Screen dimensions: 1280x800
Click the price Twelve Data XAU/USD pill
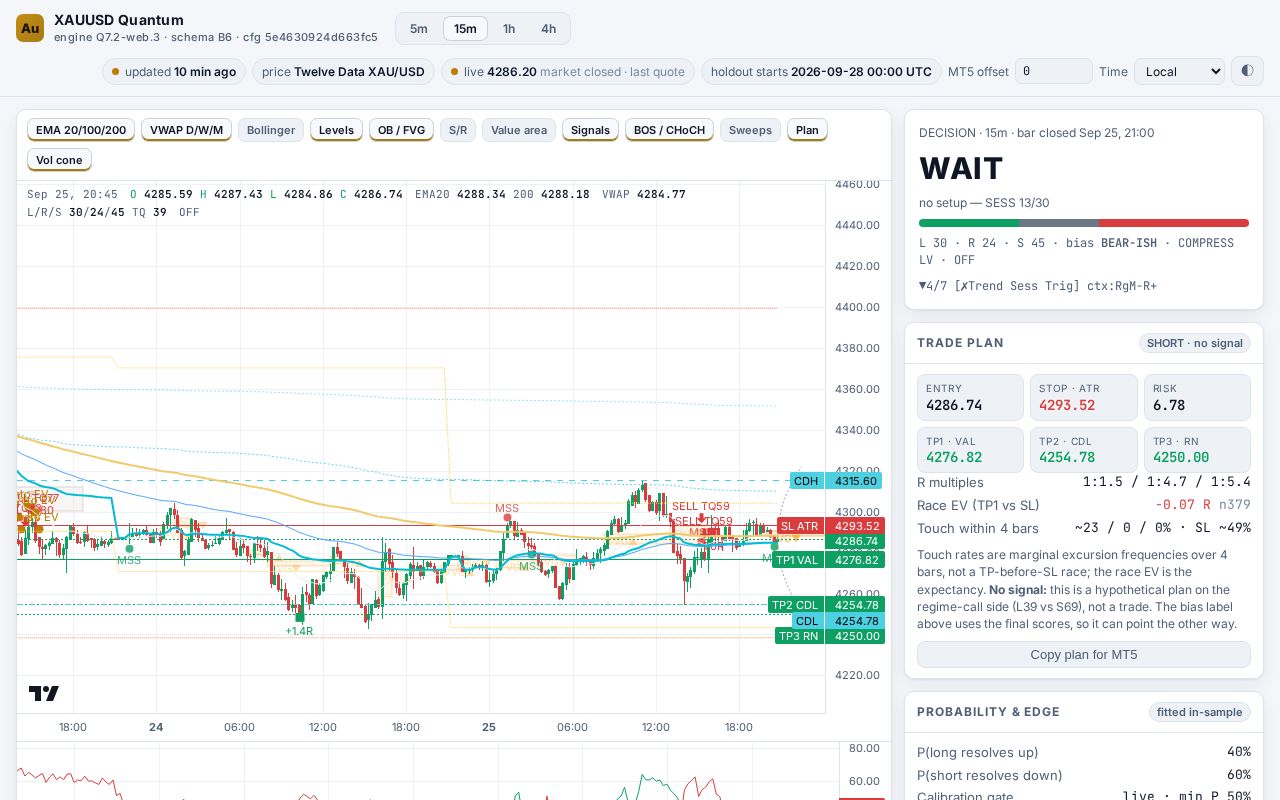[343, 71]
